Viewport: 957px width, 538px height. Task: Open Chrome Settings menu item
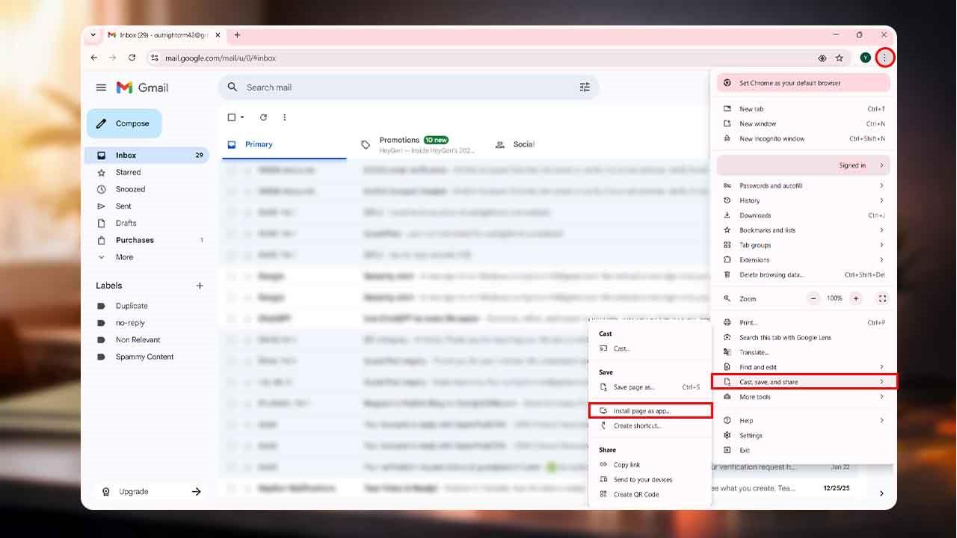click(x=804, y=435)
